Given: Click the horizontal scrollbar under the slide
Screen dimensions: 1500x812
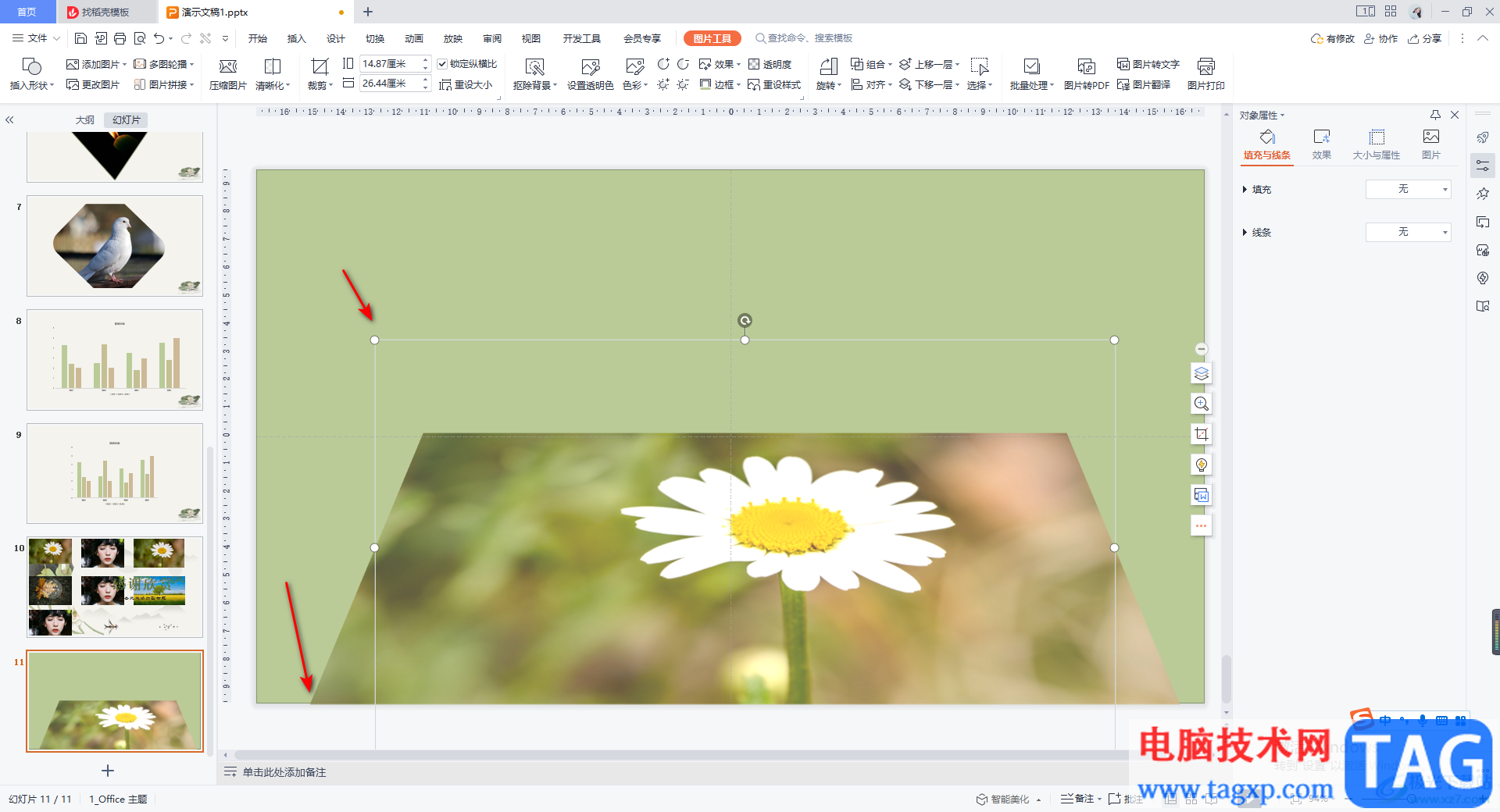Looking at the screenshot, I should click(680, 755).
